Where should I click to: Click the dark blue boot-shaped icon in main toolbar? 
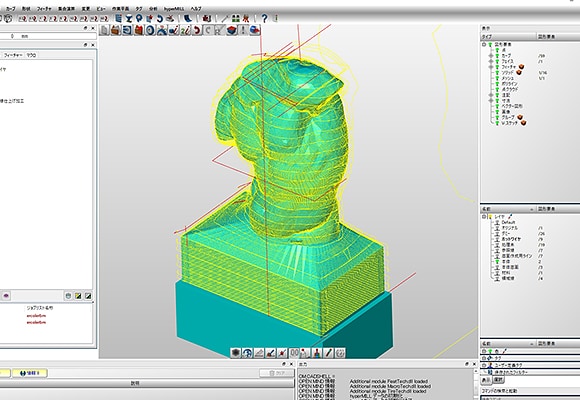(x=188, y=18)
